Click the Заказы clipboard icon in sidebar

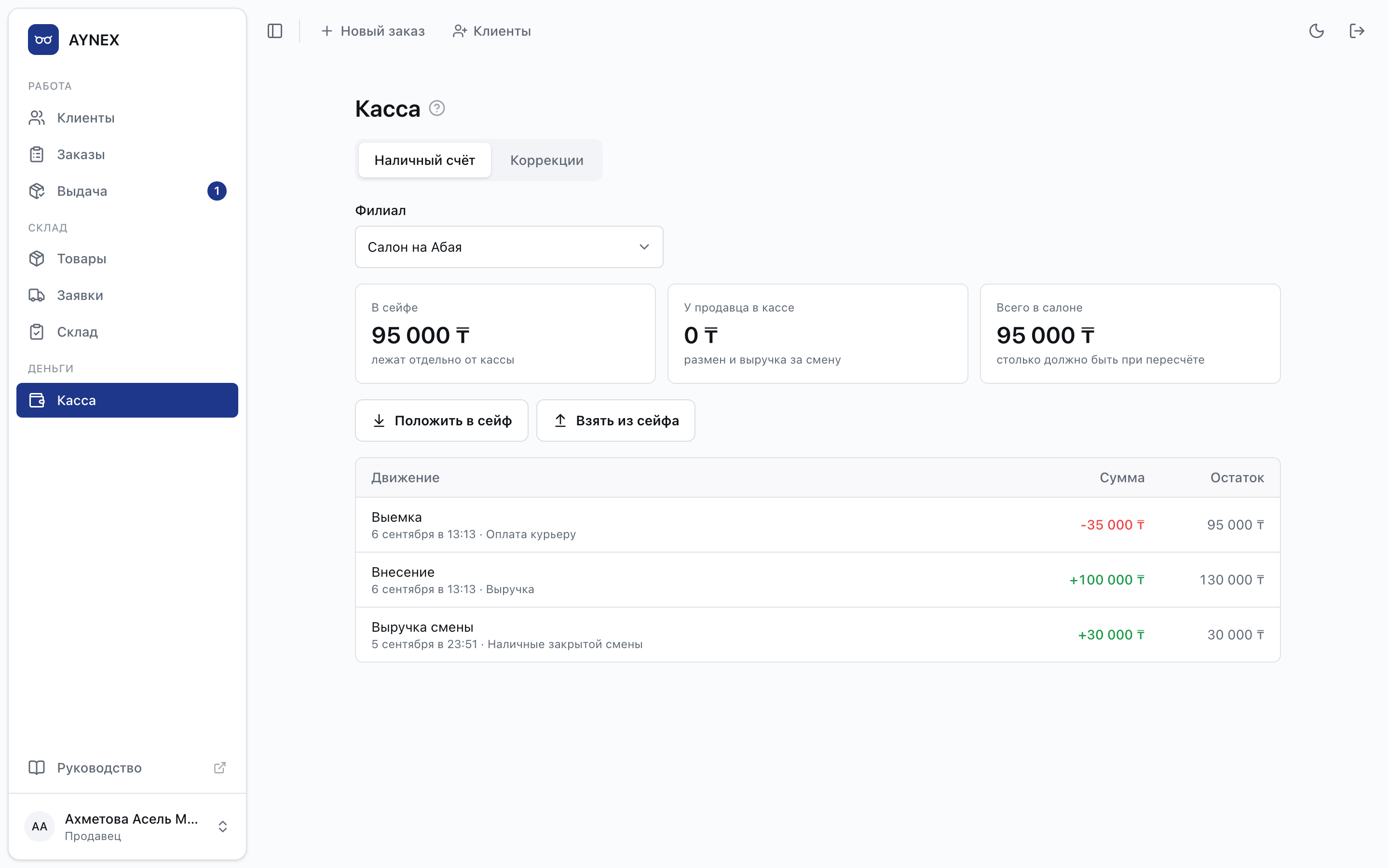[x=37, y=154]
